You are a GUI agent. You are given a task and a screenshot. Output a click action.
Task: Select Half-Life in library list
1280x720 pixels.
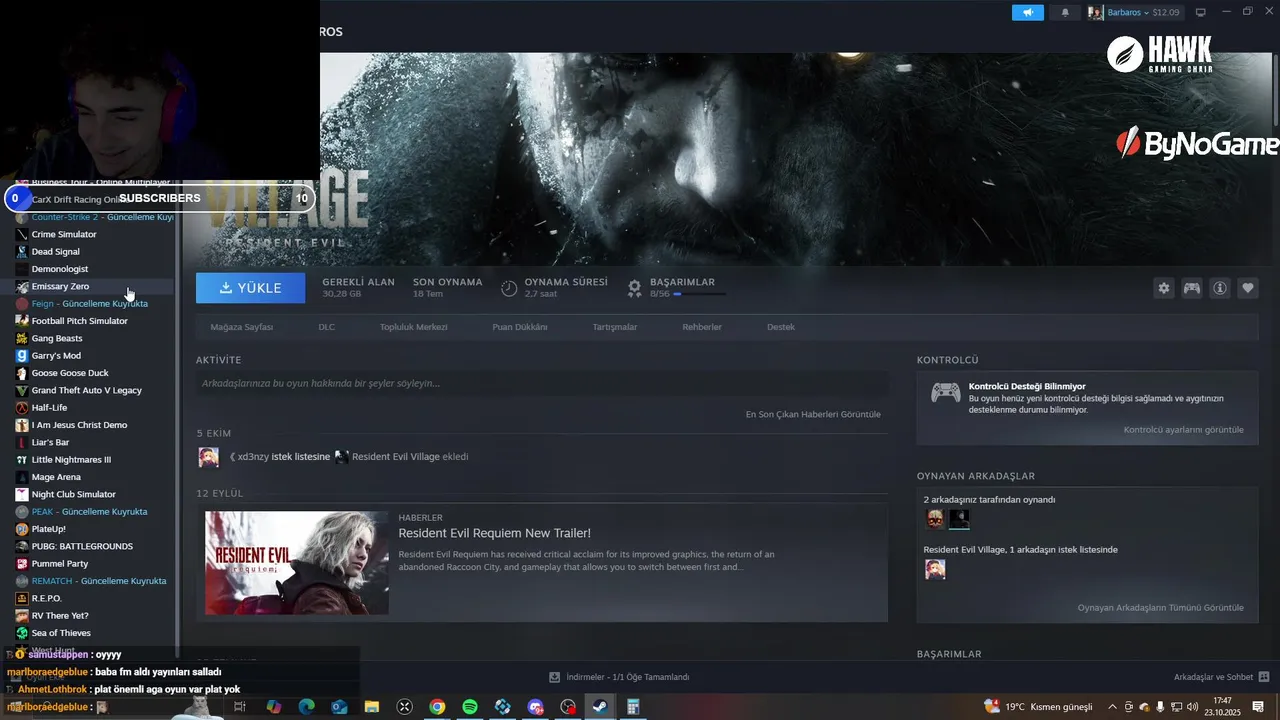click(49, 408)
